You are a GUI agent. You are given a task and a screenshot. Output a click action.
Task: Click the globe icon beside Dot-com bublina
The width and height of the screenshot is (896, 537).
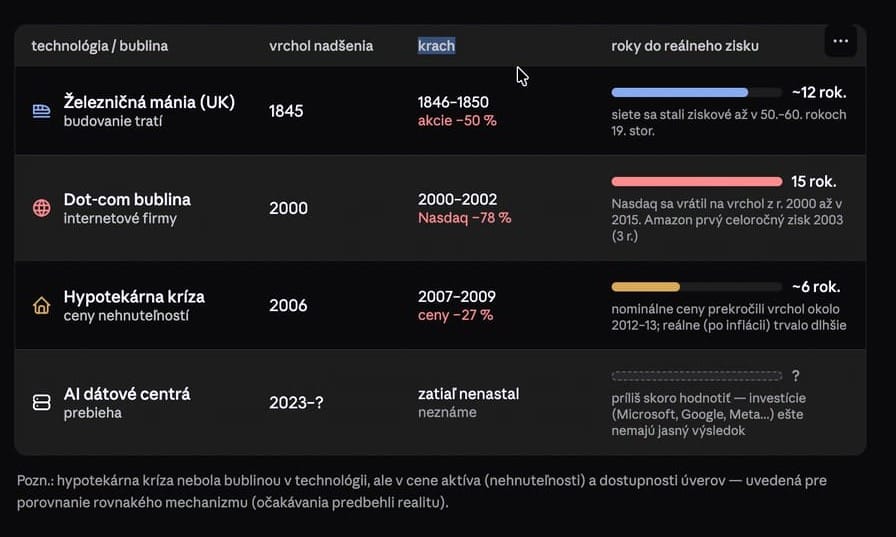coord(41,208)
